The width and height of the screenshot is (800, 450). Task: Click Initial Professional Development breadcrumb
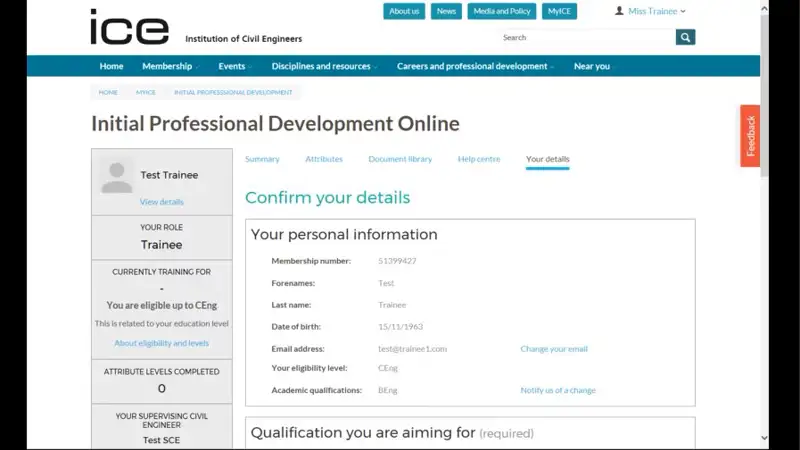[233, 92]
